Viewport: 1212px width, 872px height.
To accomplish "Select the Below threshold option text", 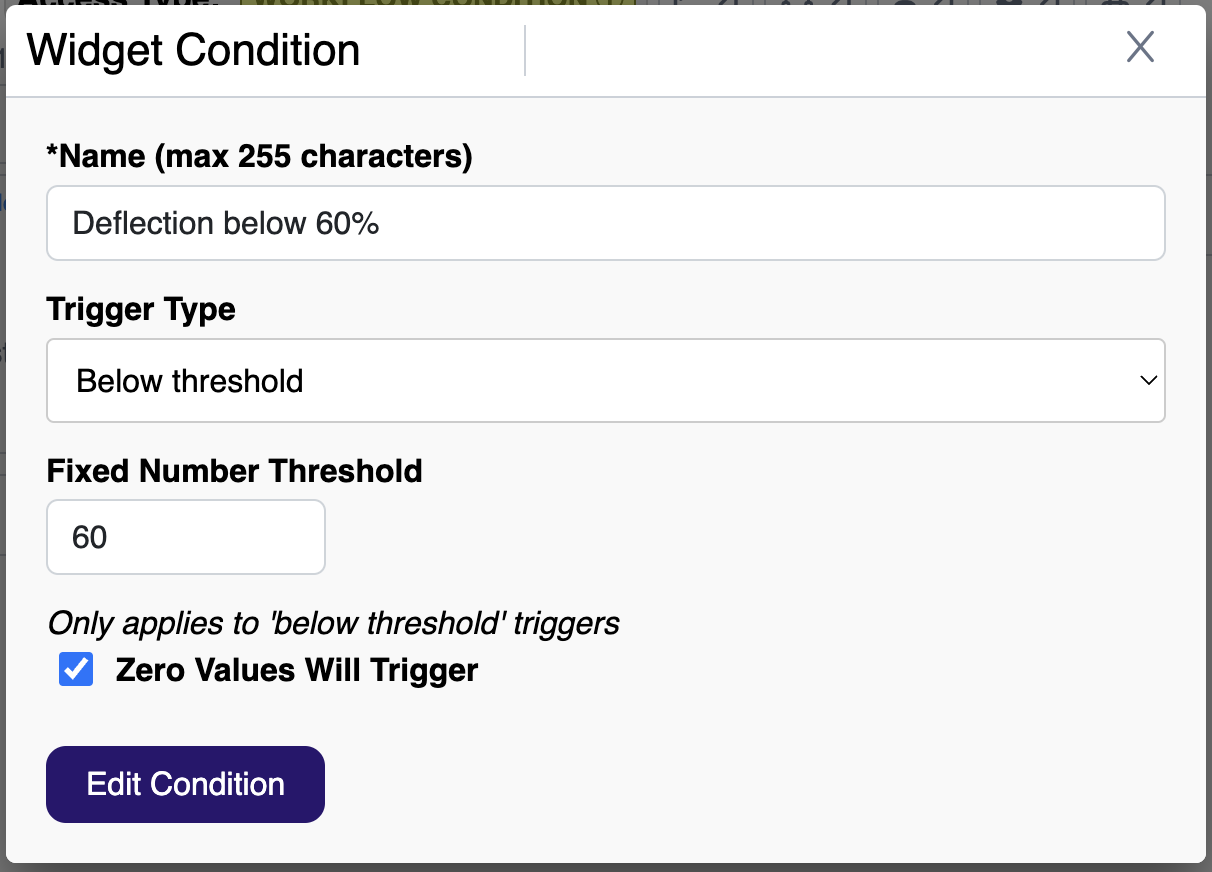I will click(x=190, y=381).
